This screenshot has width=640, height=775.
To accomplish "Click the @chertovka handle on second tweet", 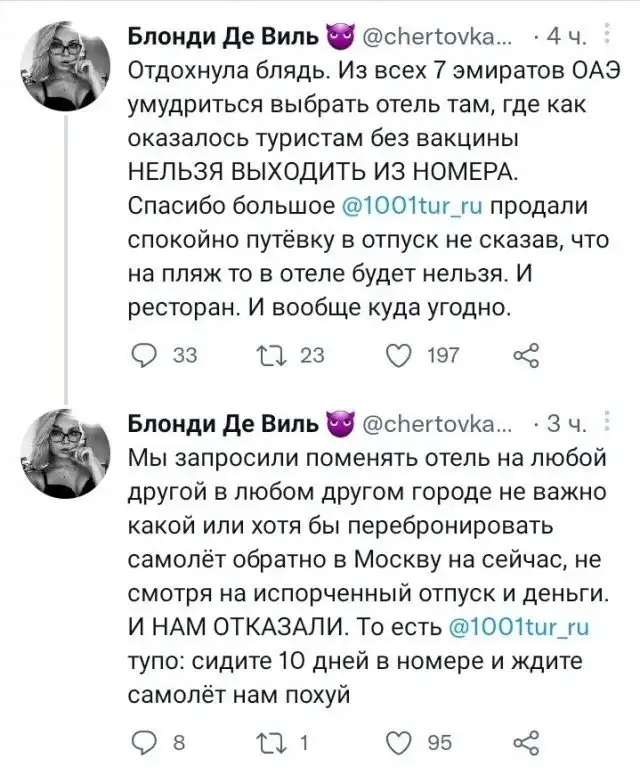I will tap(432, 424).
